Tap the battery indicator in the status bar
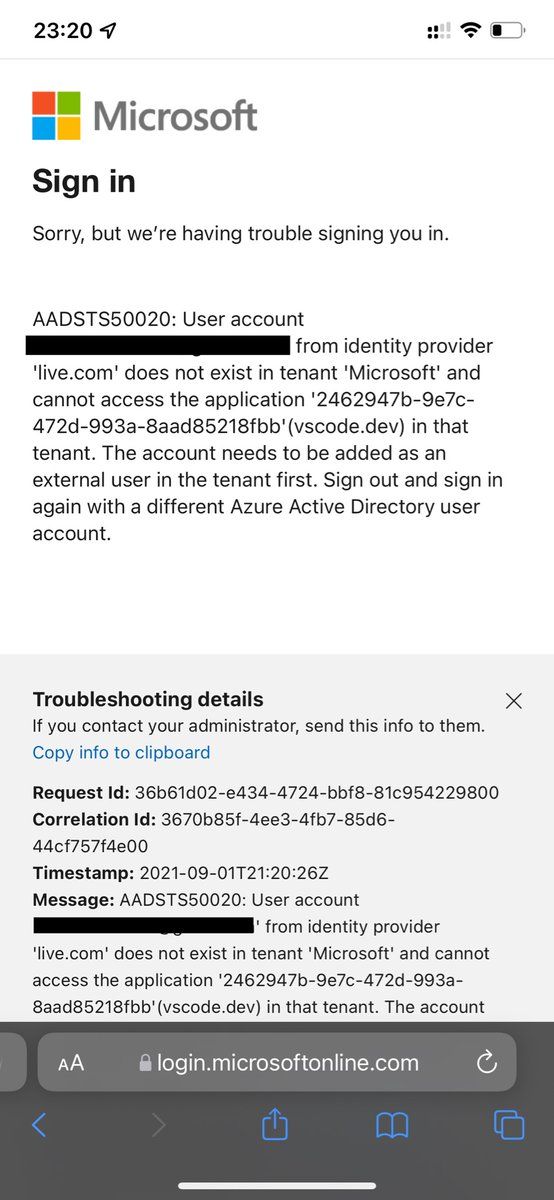 pyautogui.click(x=507, y=31)
